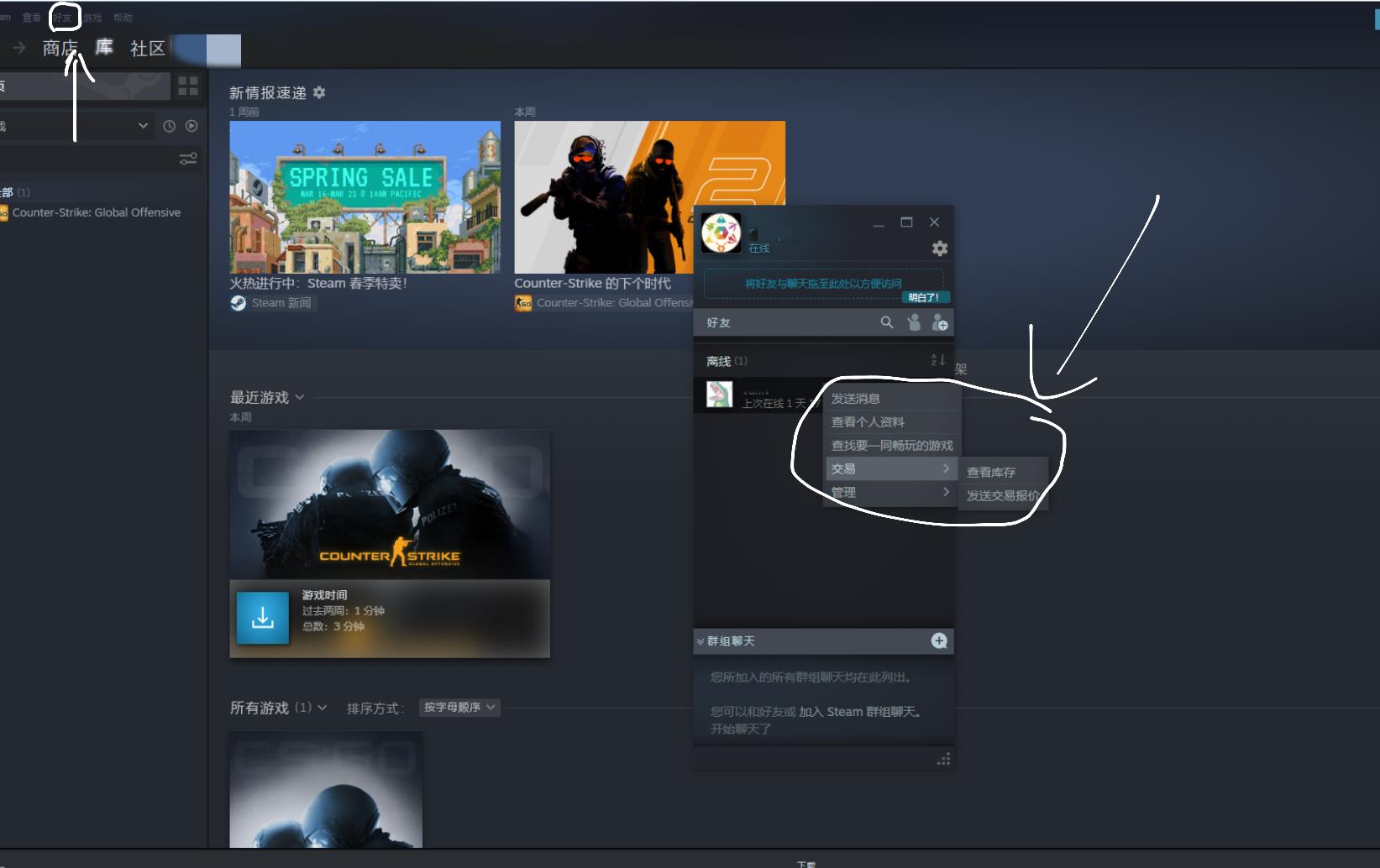Open the 按字母顺序 sort order dropdown
Viewport: 1380px width, 868px height.
pos(459,708)
